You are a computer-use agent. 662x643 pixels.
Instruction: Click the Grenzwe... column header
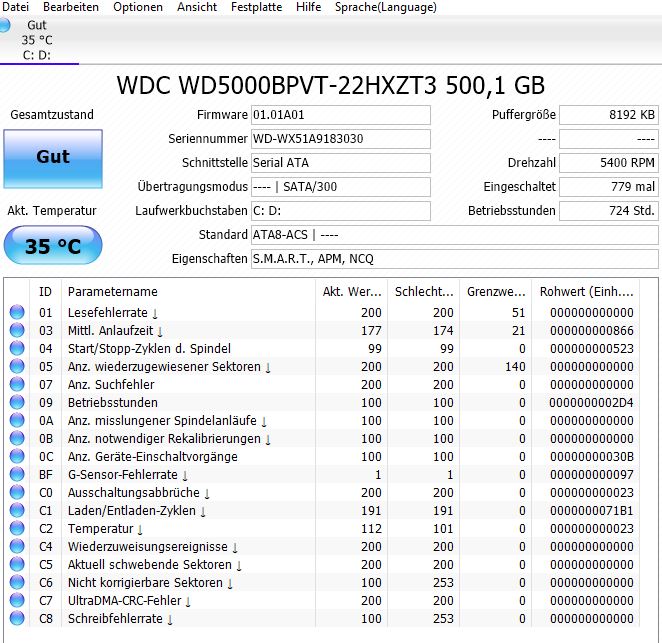(496, 292)
